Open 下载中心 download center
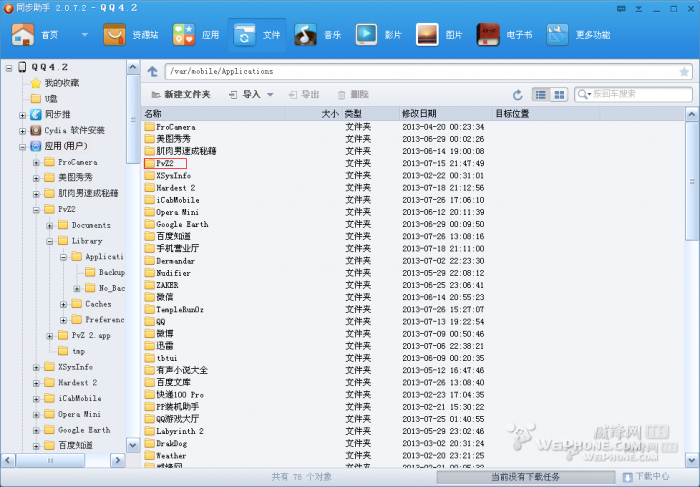This screenshot has height=487, width=700. click(x=646, y=477)
